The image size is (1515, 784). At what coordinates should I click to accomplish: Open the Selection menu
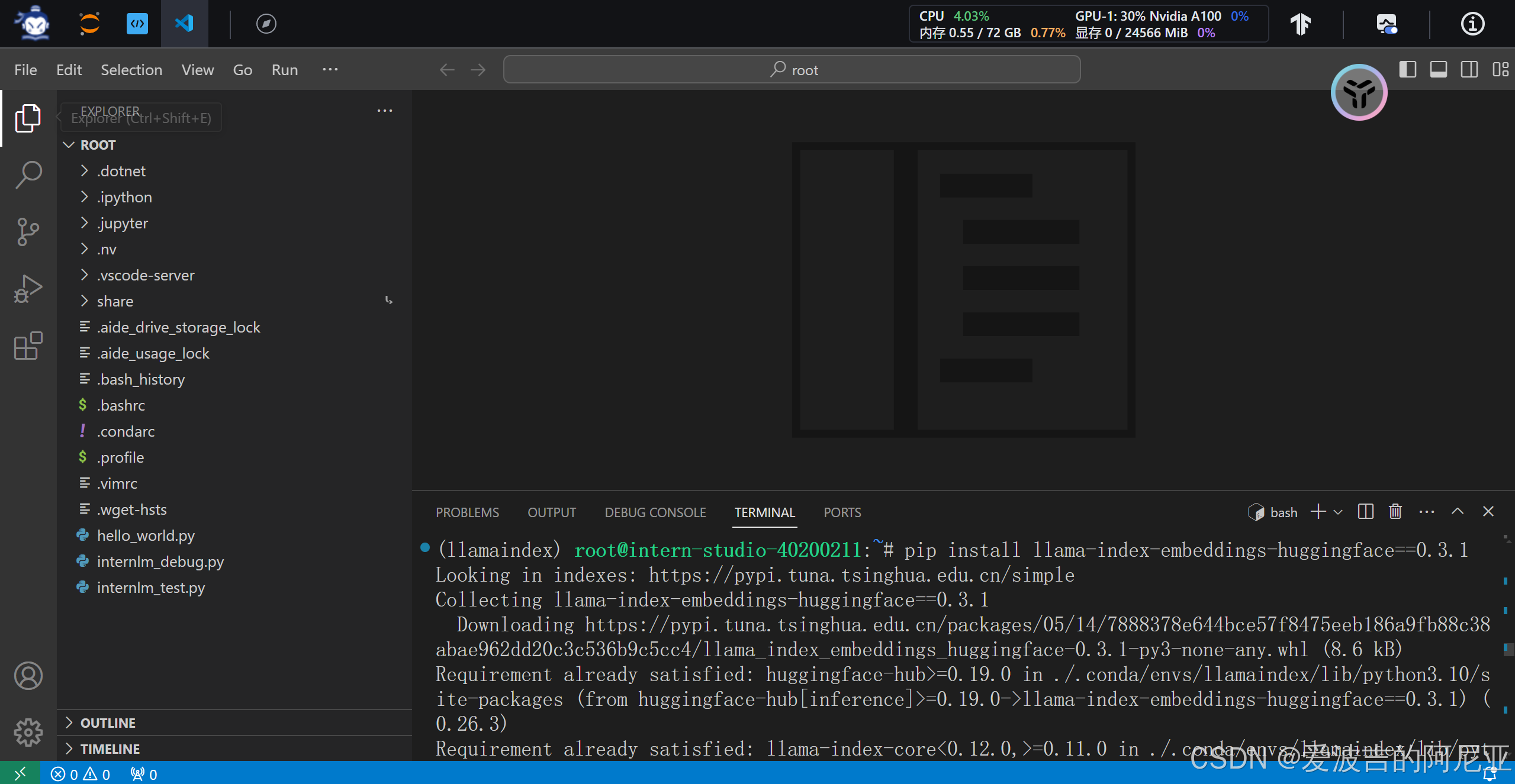131,70
